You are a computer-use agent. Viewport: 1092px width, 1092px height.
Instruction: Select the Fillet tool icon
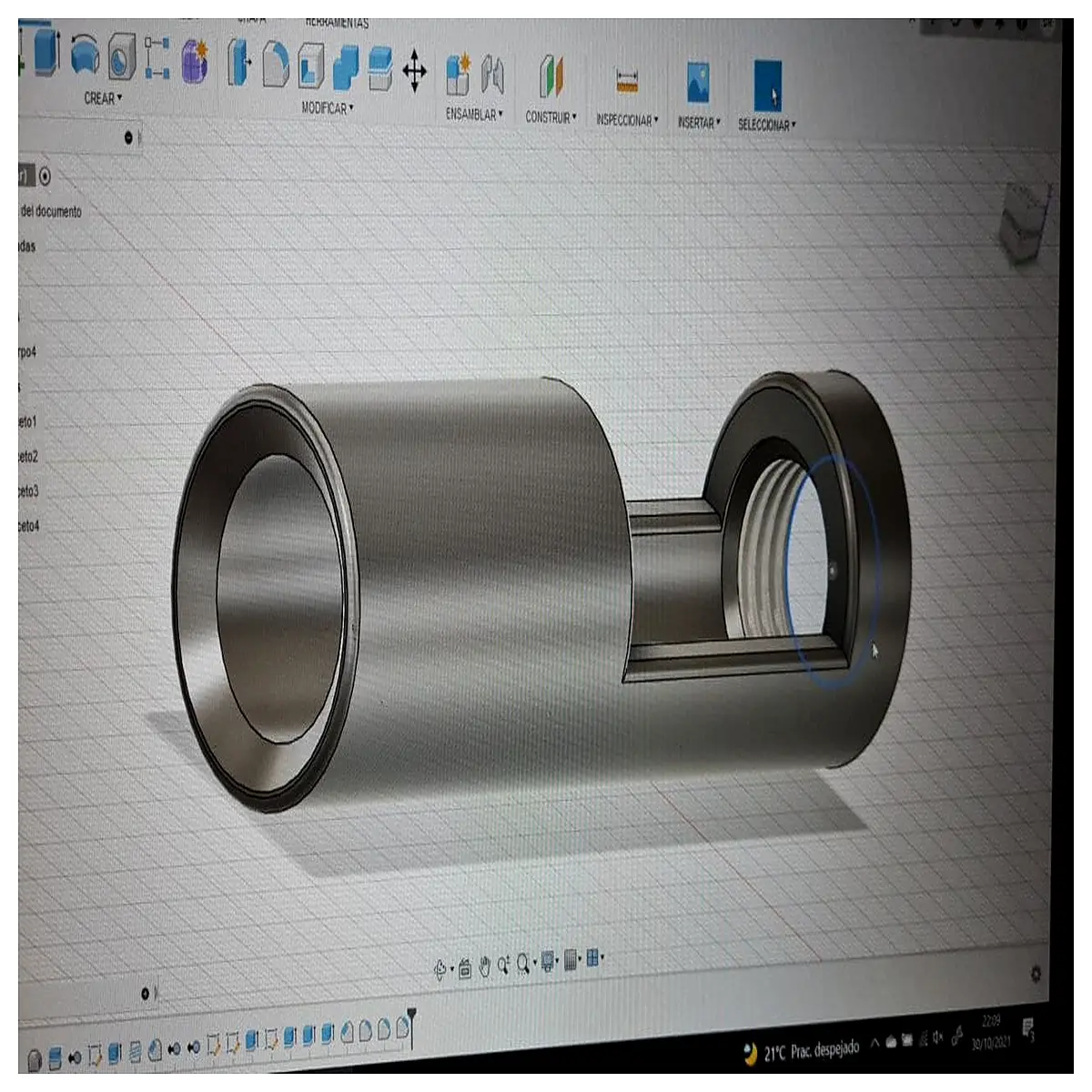click(x=275, y=66)
